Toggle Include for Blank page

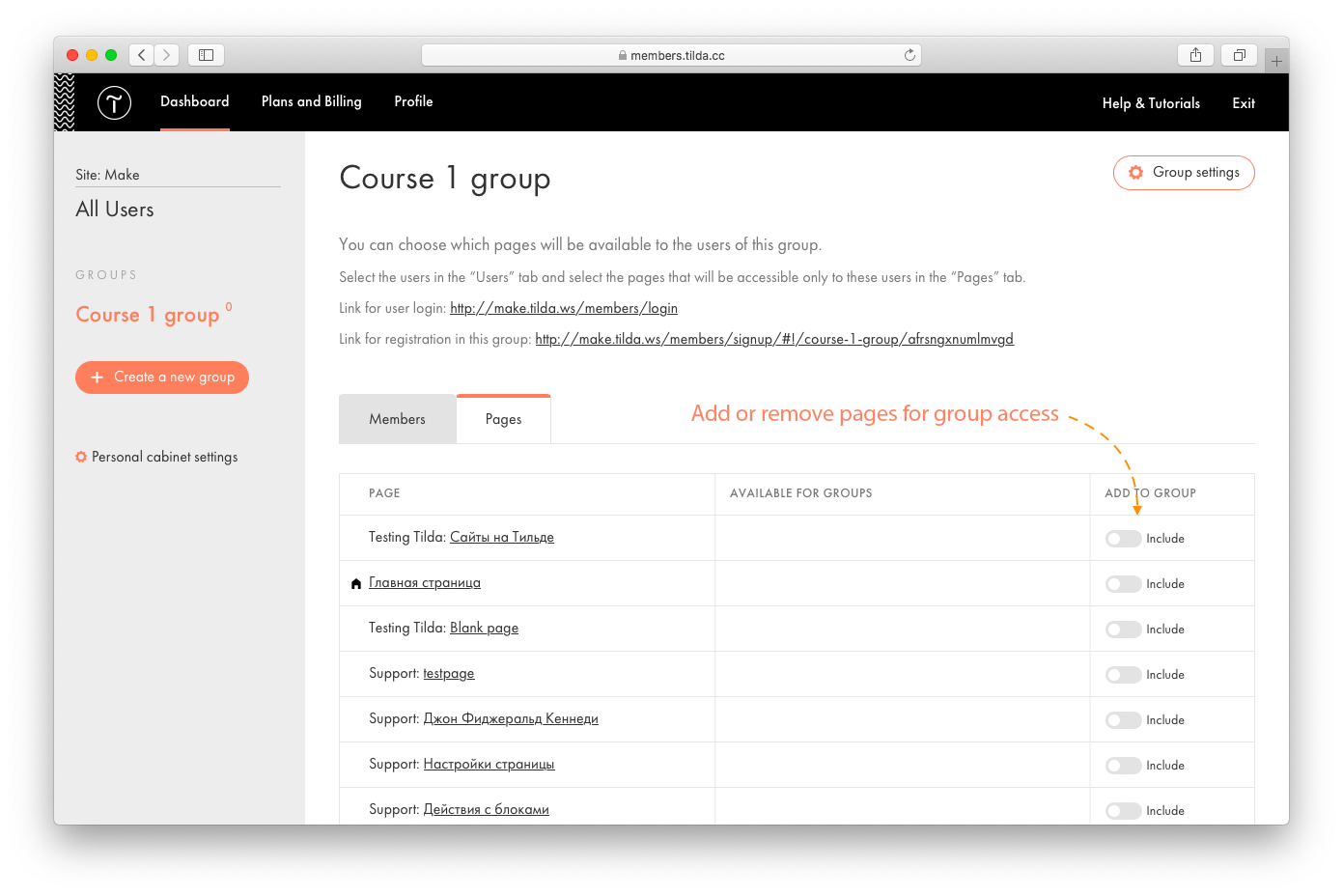click(x=1123, y=630)
